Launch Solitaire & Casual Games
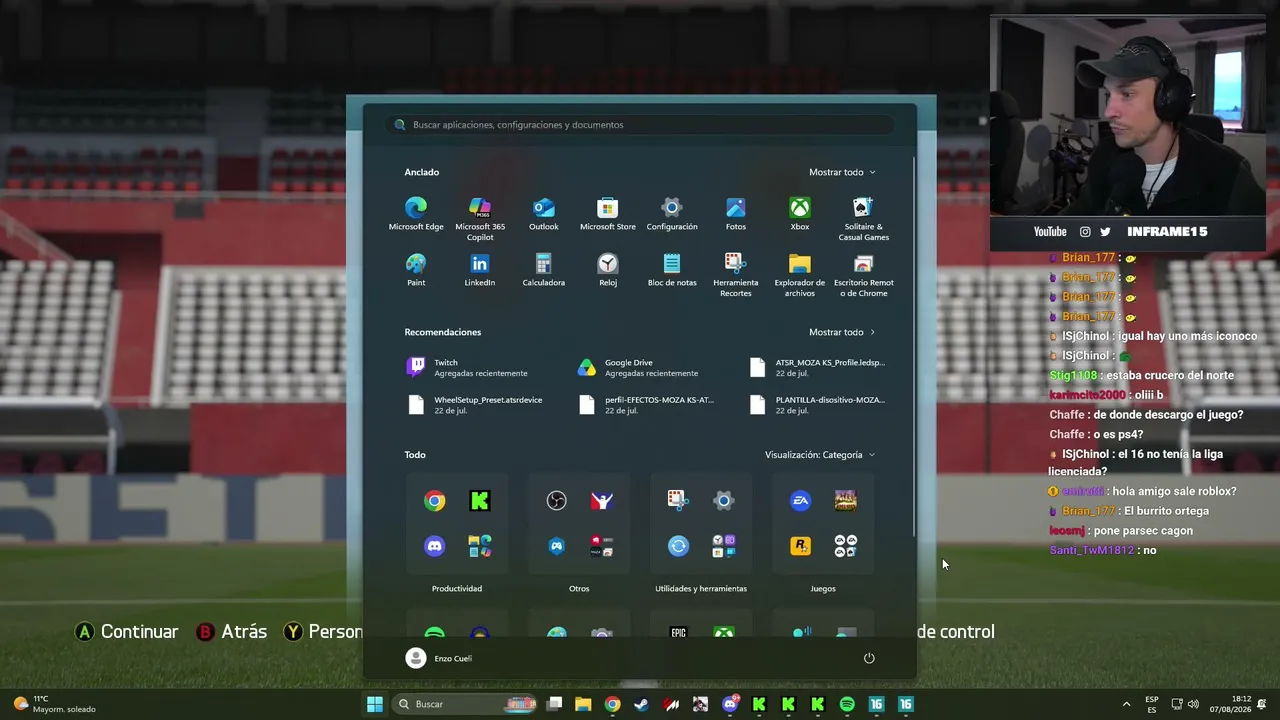 (x=864, y=219)
